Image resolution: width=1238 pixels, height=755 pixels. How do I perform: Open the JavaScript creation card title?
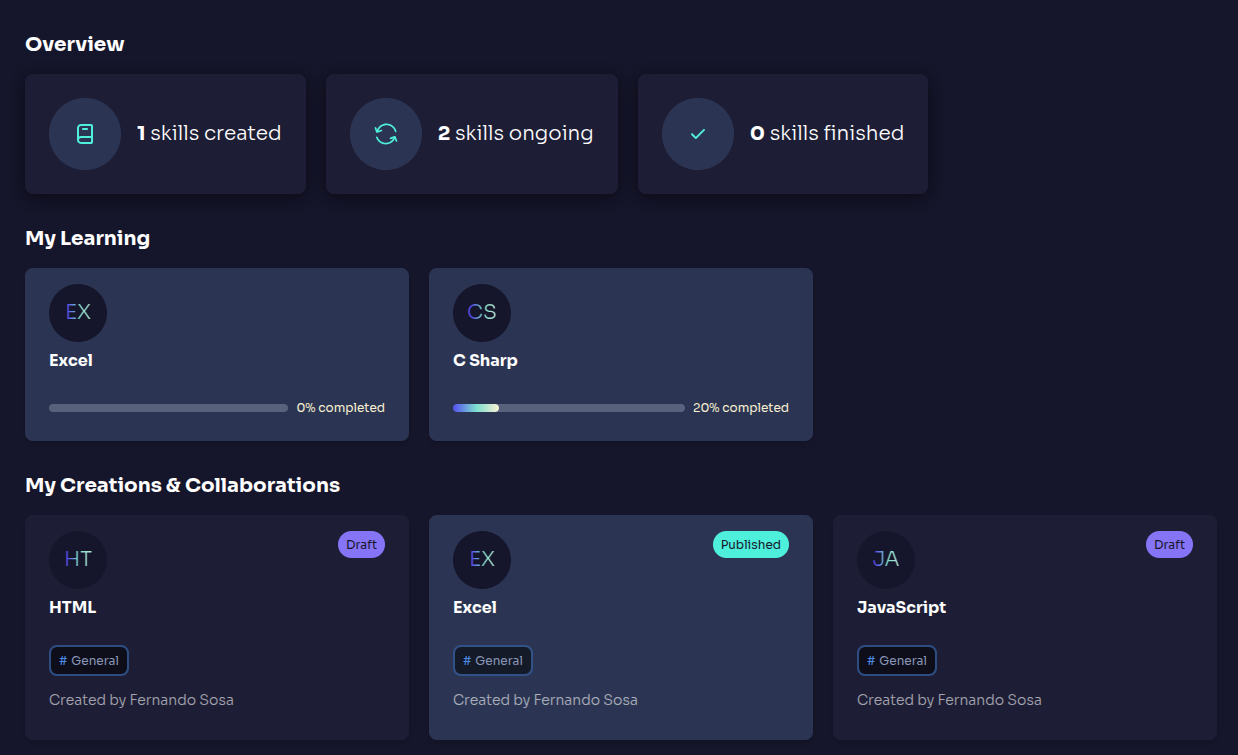901,607
